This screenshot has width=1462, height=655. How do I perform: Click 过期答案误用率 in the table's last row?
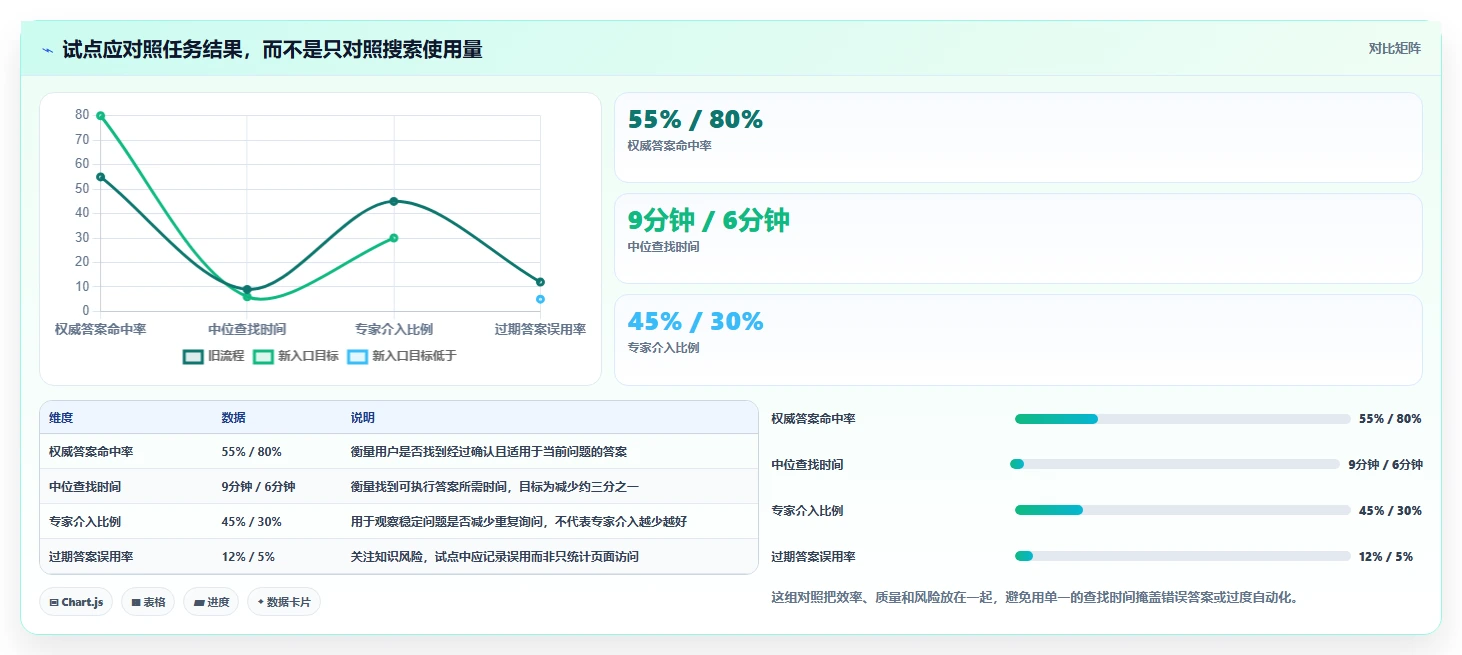coord(91,557)
